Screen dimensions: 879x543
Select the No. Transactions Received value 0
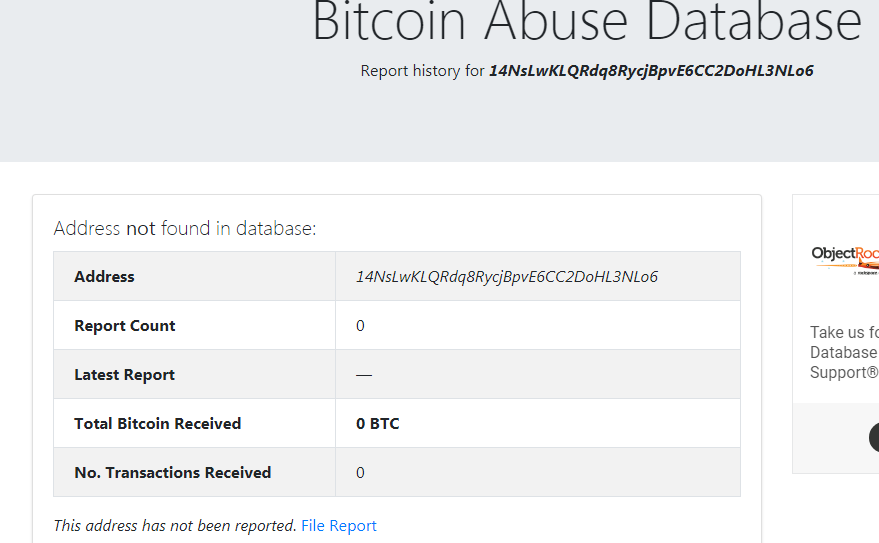(360, 472)
